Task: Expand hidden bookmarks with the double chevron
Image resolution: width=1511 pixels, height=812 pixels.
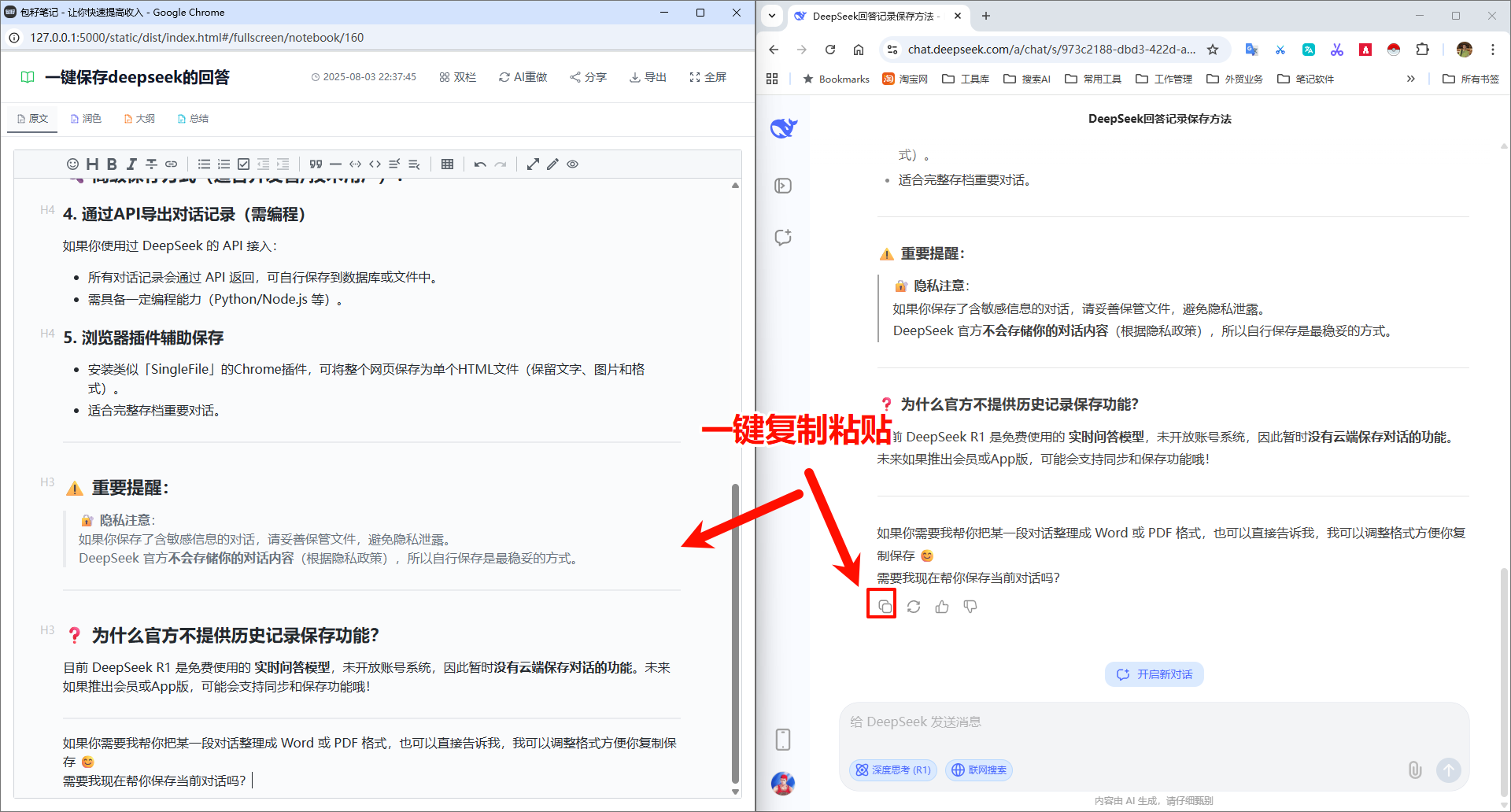Action: (1410, 79)
